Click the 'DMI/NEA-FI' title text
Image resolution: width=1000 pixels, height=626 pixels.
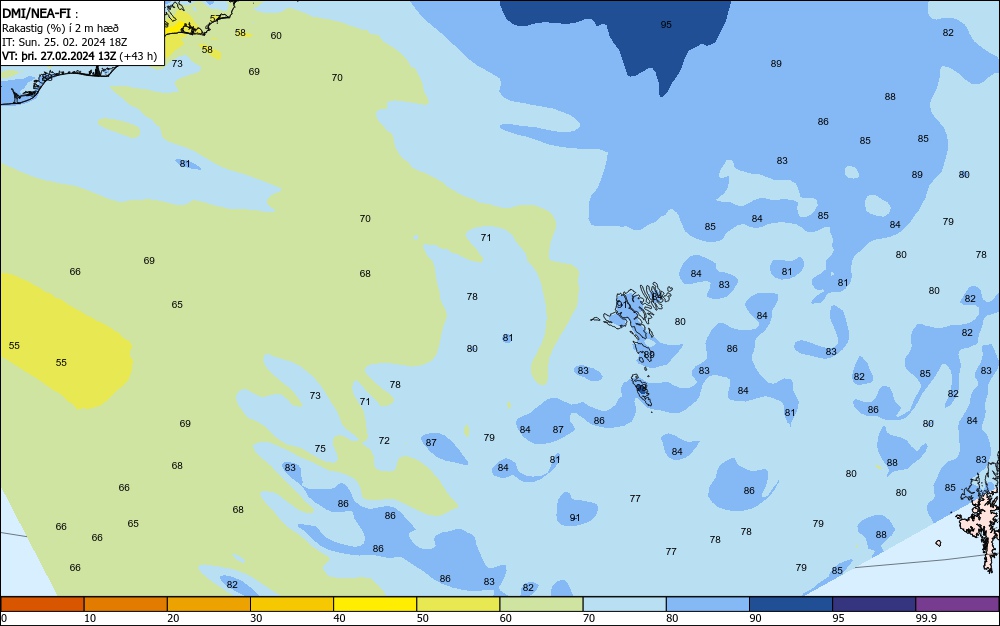tap(36, 13)
